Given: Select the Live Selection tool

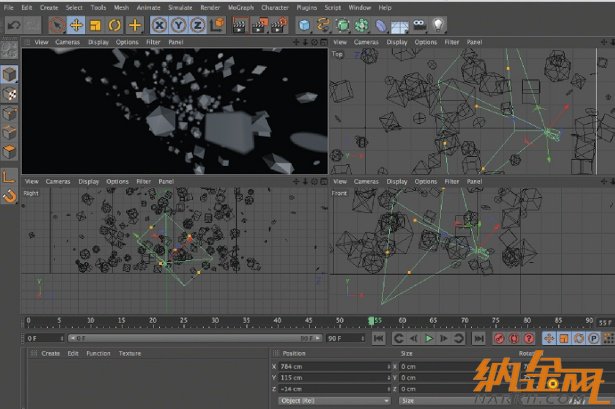Looking at the screenshot, I should tap(57, 25).
